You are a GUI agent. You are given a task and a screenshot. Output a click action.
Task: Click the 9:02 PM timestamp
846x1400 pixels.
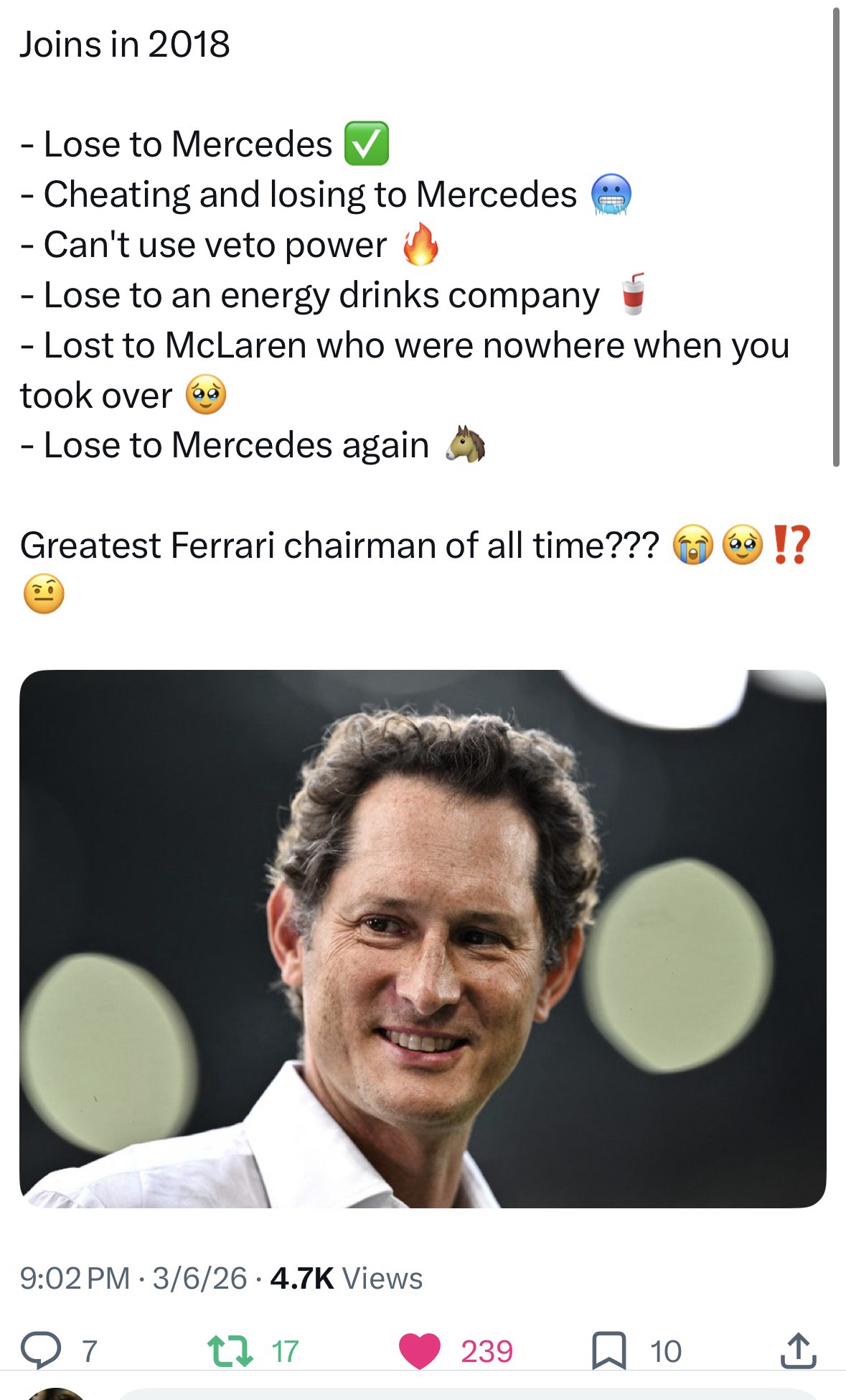click(75, 1278)
